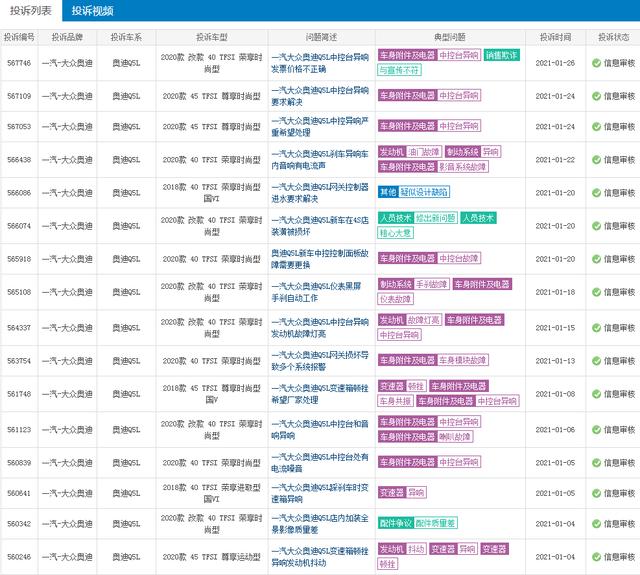Click the green check icon for complaint 566074
640x575 pixels.
coord(596,226)
